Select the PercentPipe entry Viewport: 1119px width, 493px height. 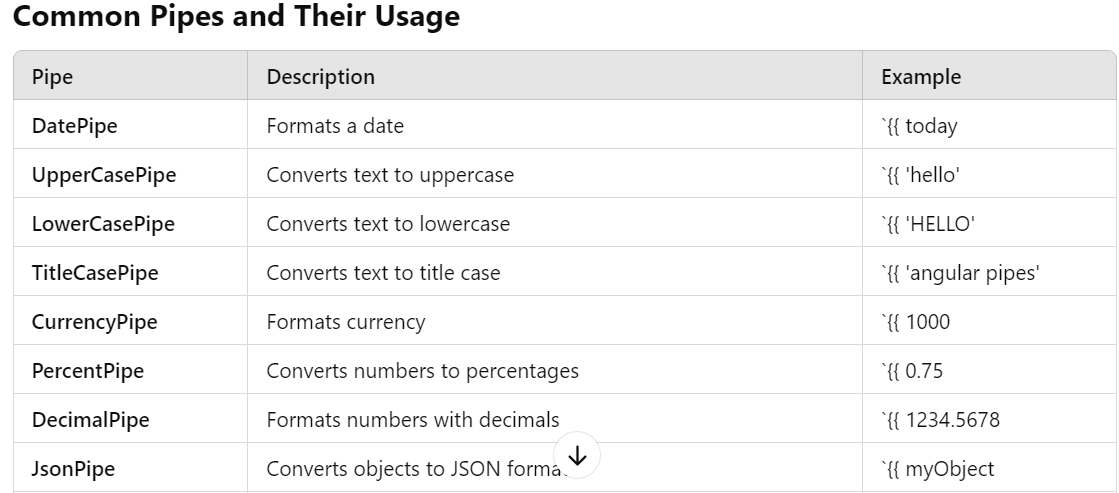(x=88, y=371)
